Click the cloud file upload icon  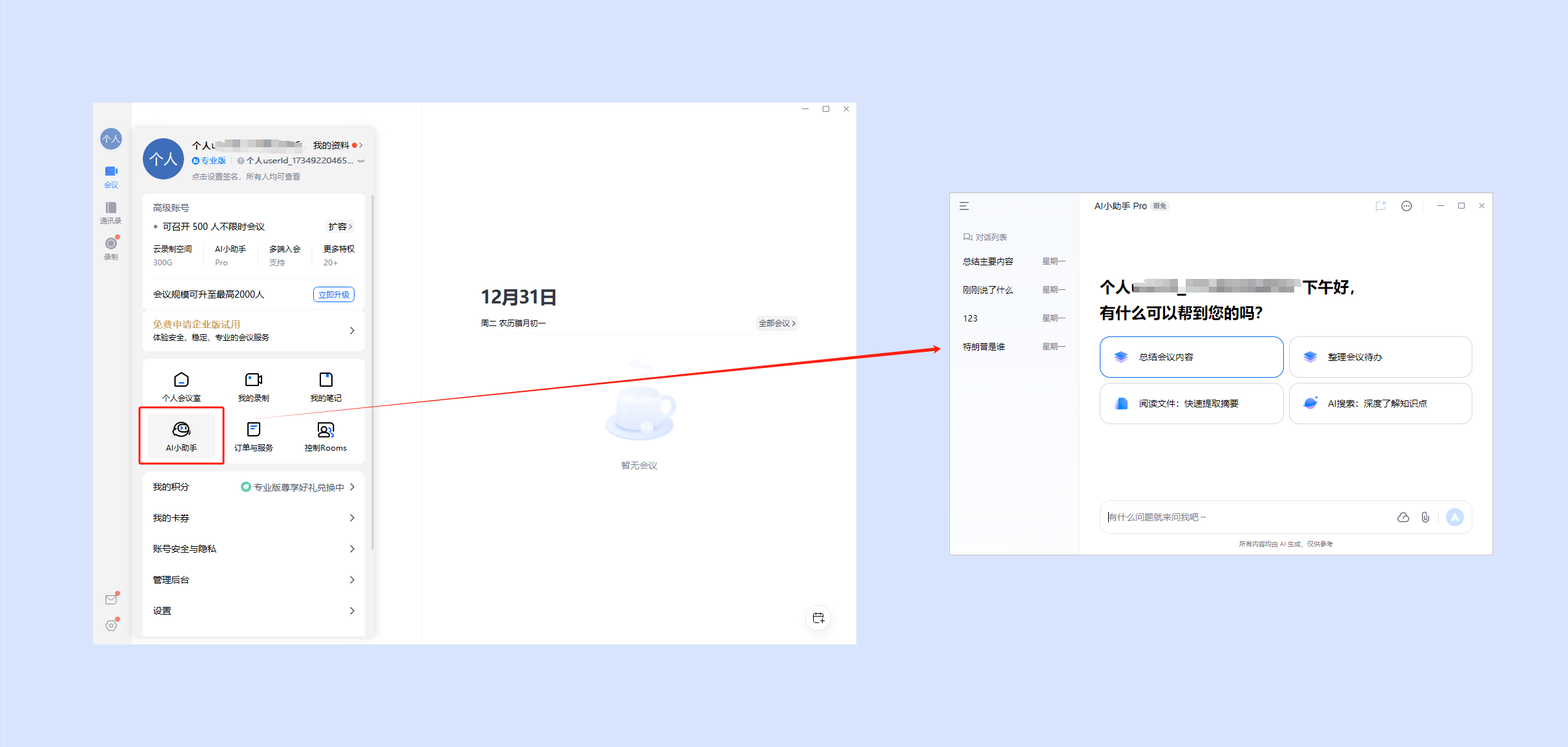(x=1403, y=517)
